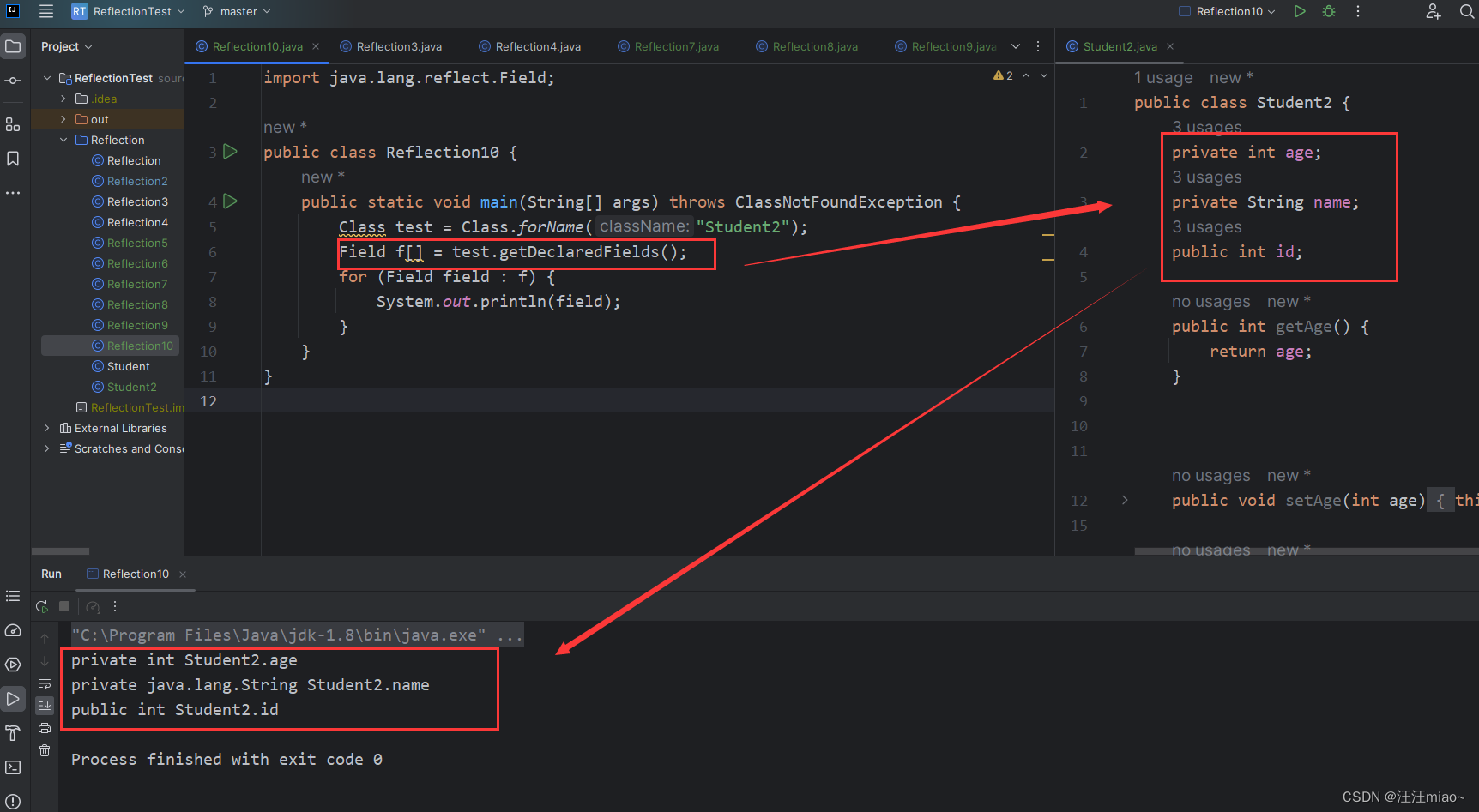Expand External Libraries node
This screenshot has height=812, width=1479.
pyautogui.click(x=47, y=428)
